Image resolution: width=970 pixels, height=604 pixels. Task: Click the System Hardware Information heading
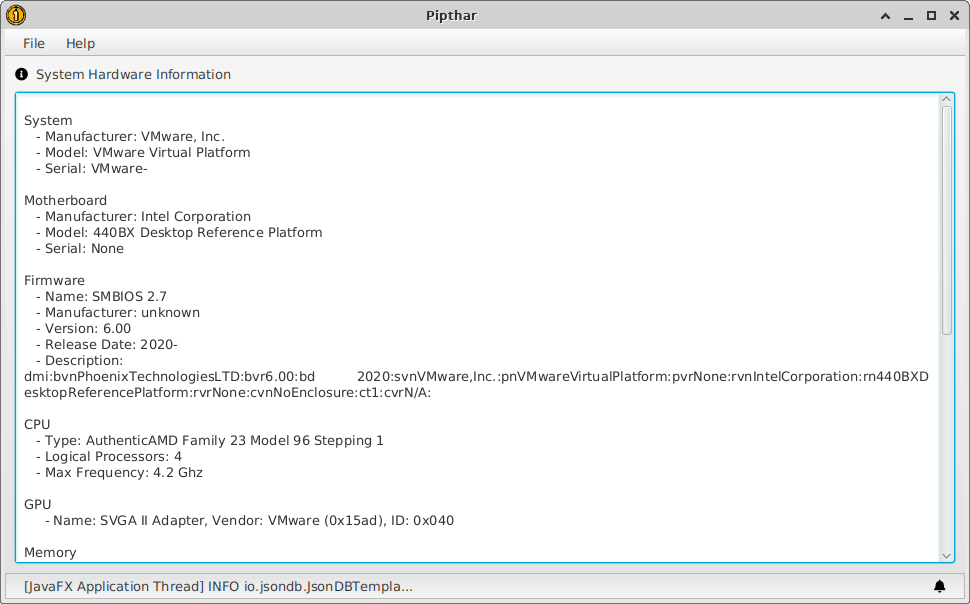point(133,74)
